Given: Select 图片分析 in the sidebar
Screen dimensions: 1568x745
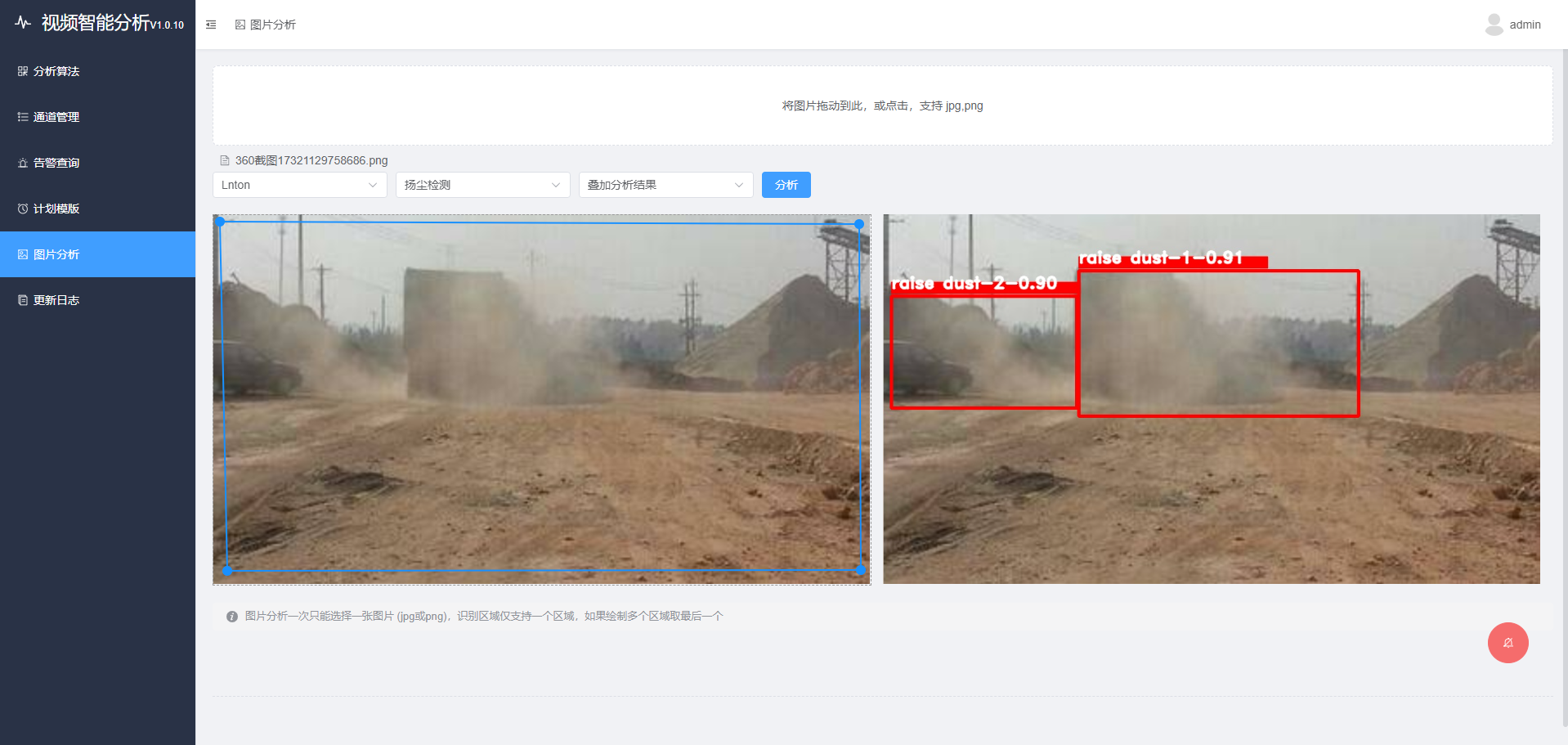Looking at the screenshot, I should [97, 254].
